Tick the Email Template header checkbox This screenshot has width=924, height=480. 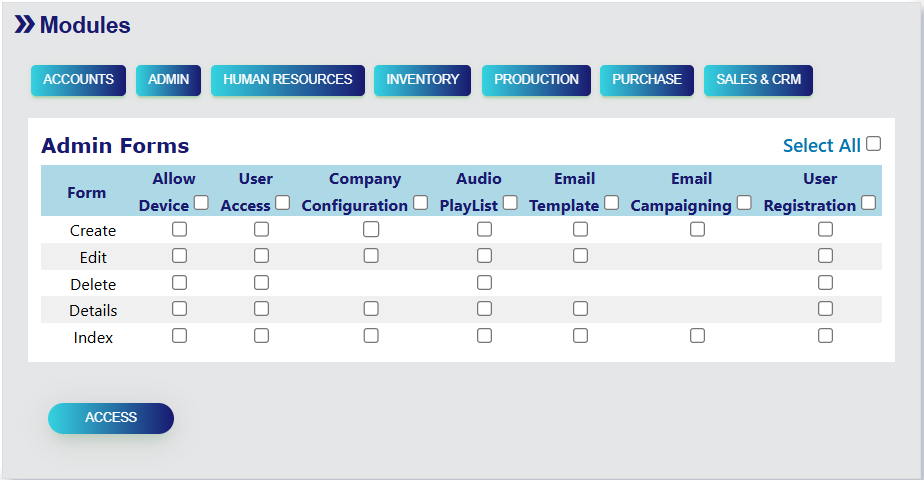coord(611,203)
